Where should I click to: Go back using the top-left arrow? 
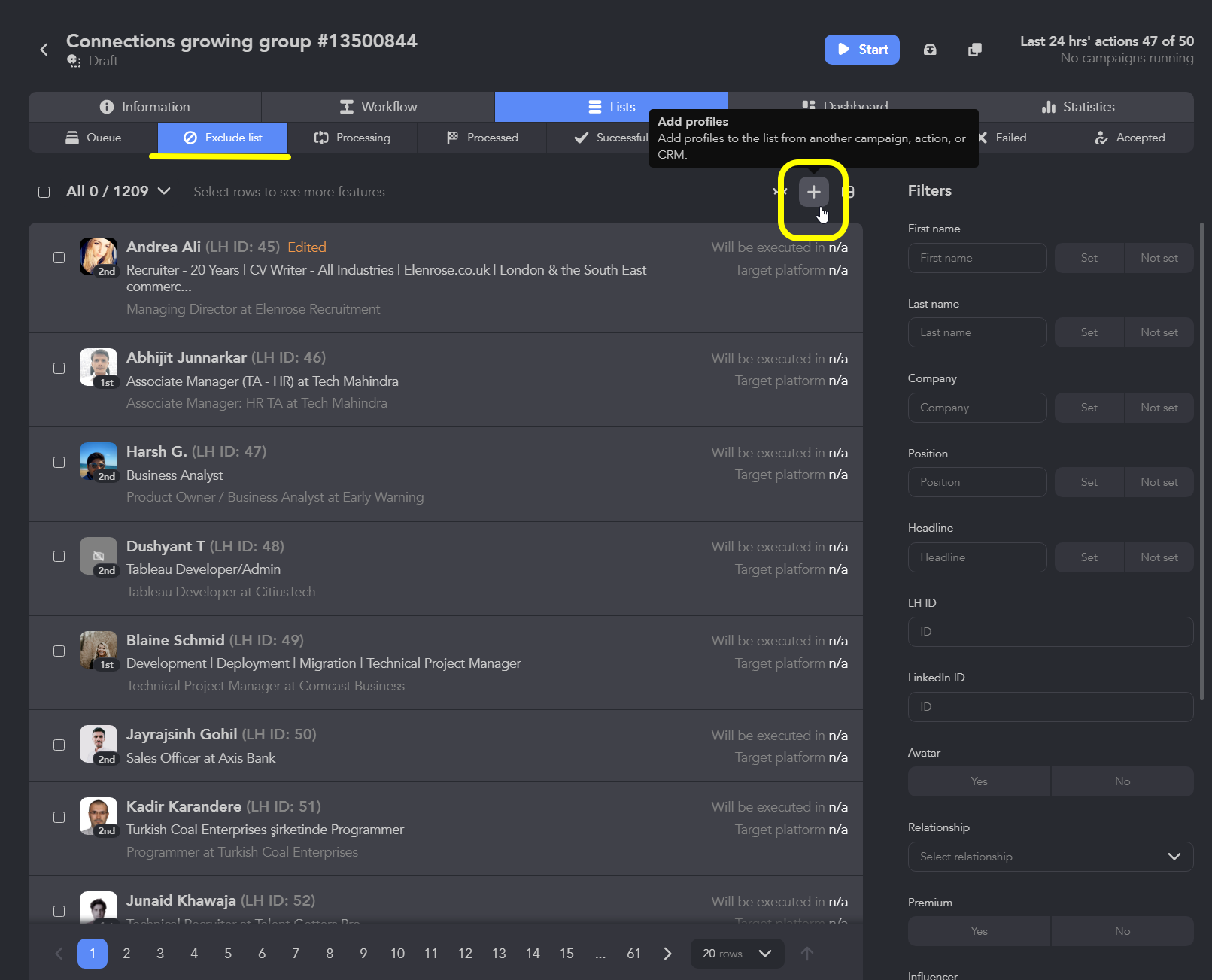coord(44,50)
